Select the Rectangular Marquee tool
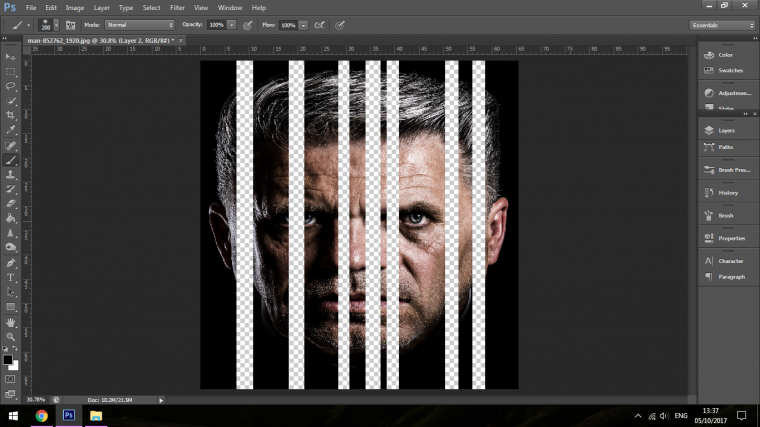The width and height of the screenshot is (760, 427). pyautogui.click(x=10, y=72)
